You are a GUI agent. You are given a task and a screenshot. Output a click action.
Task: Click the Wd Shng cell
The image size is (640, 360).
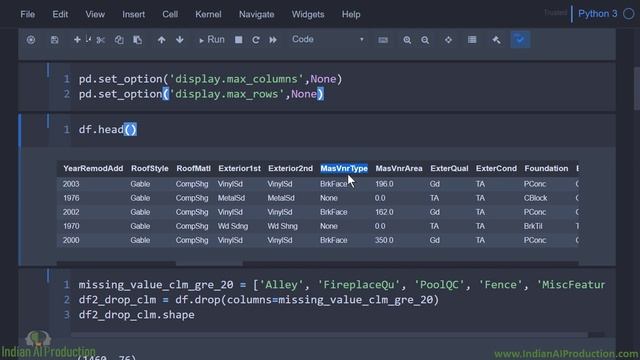[282, 226]
